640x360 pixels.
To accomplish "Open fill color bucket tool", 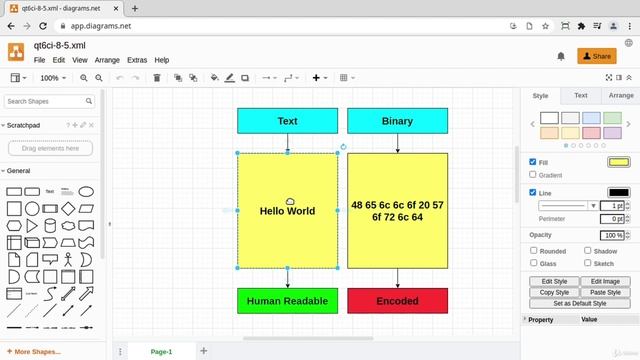I will click(214, 78).
